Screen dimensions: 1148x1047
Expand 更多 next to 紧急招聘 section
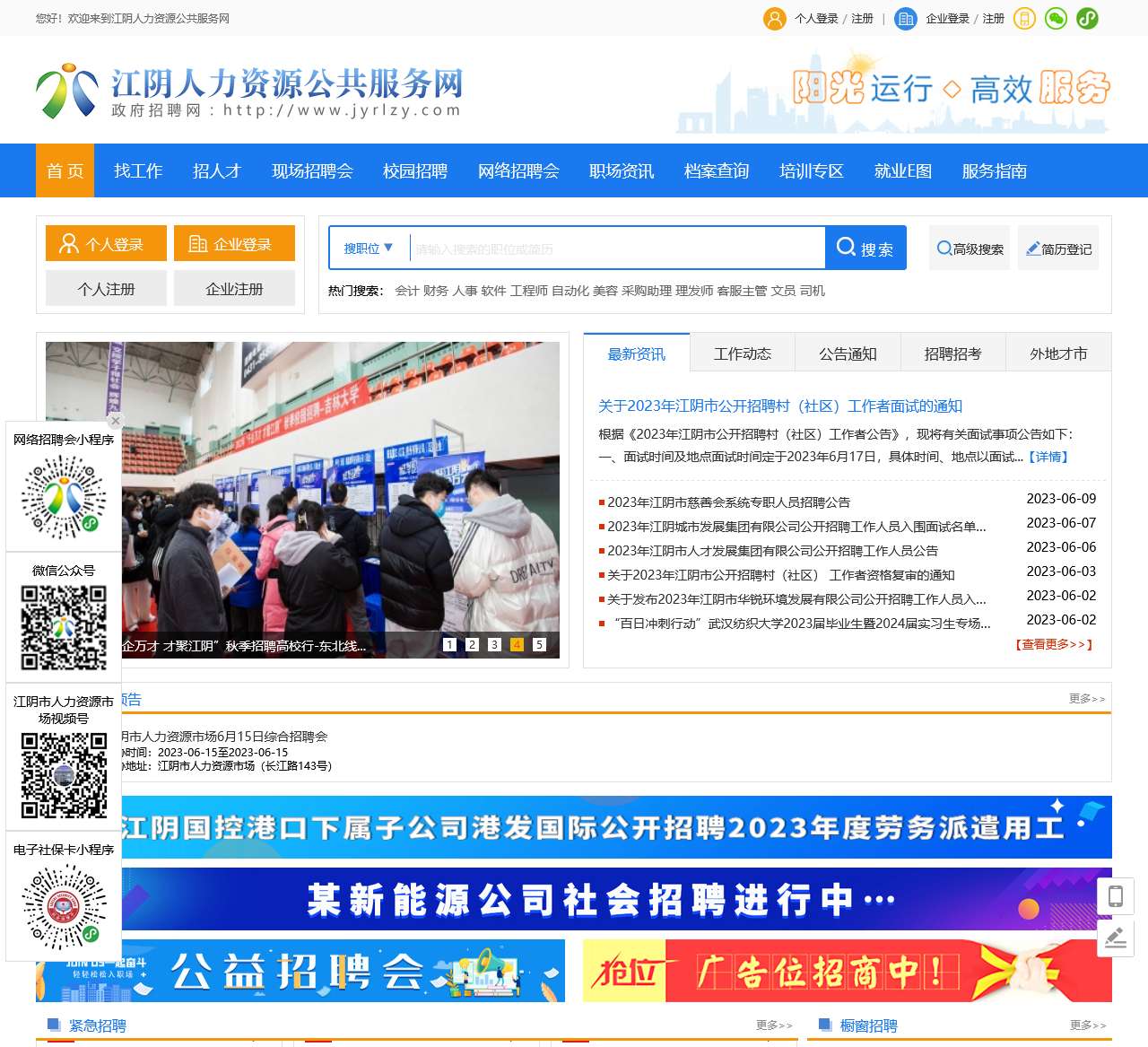pos(774,1025)
